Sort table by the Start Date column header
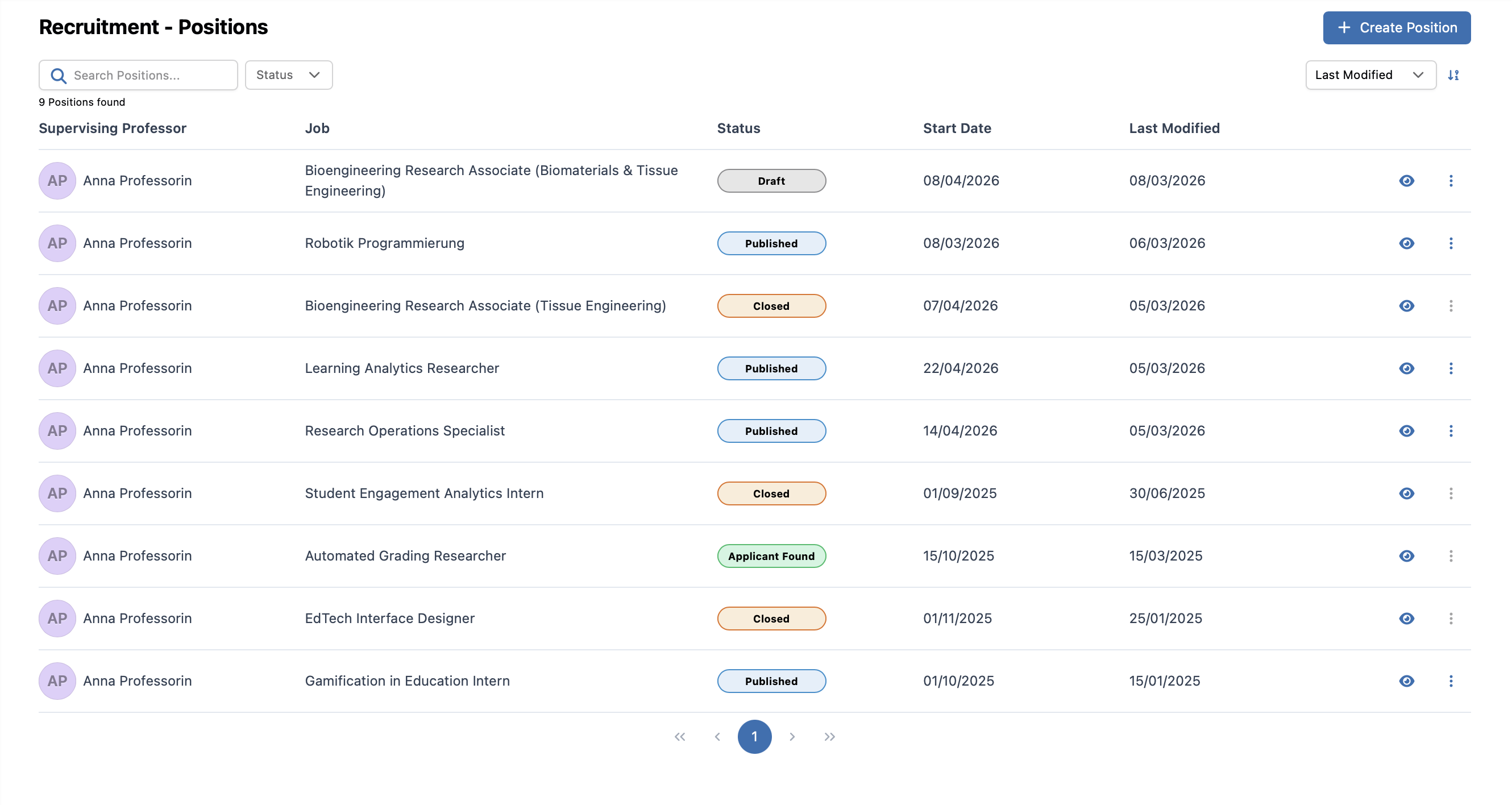 click(x=957, y=128)
